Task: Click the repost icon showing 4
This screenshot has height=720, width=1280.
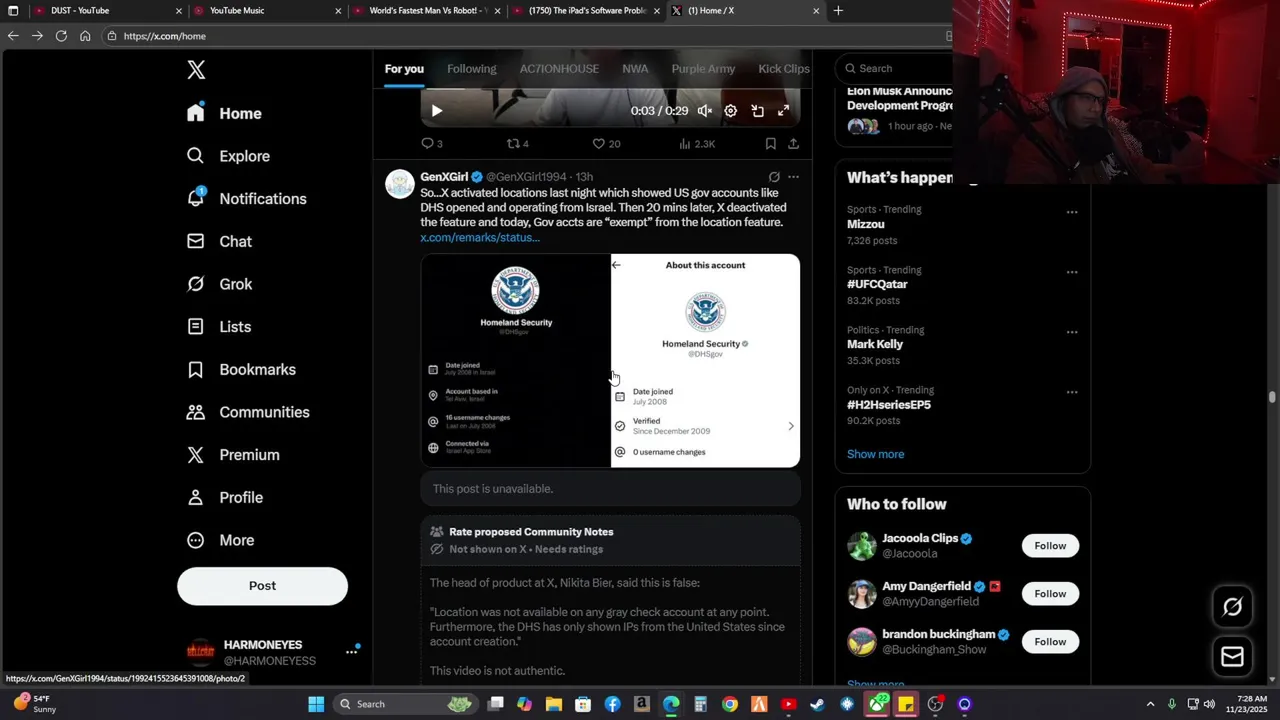Action: pyautogui.click(x=517, y=144)
